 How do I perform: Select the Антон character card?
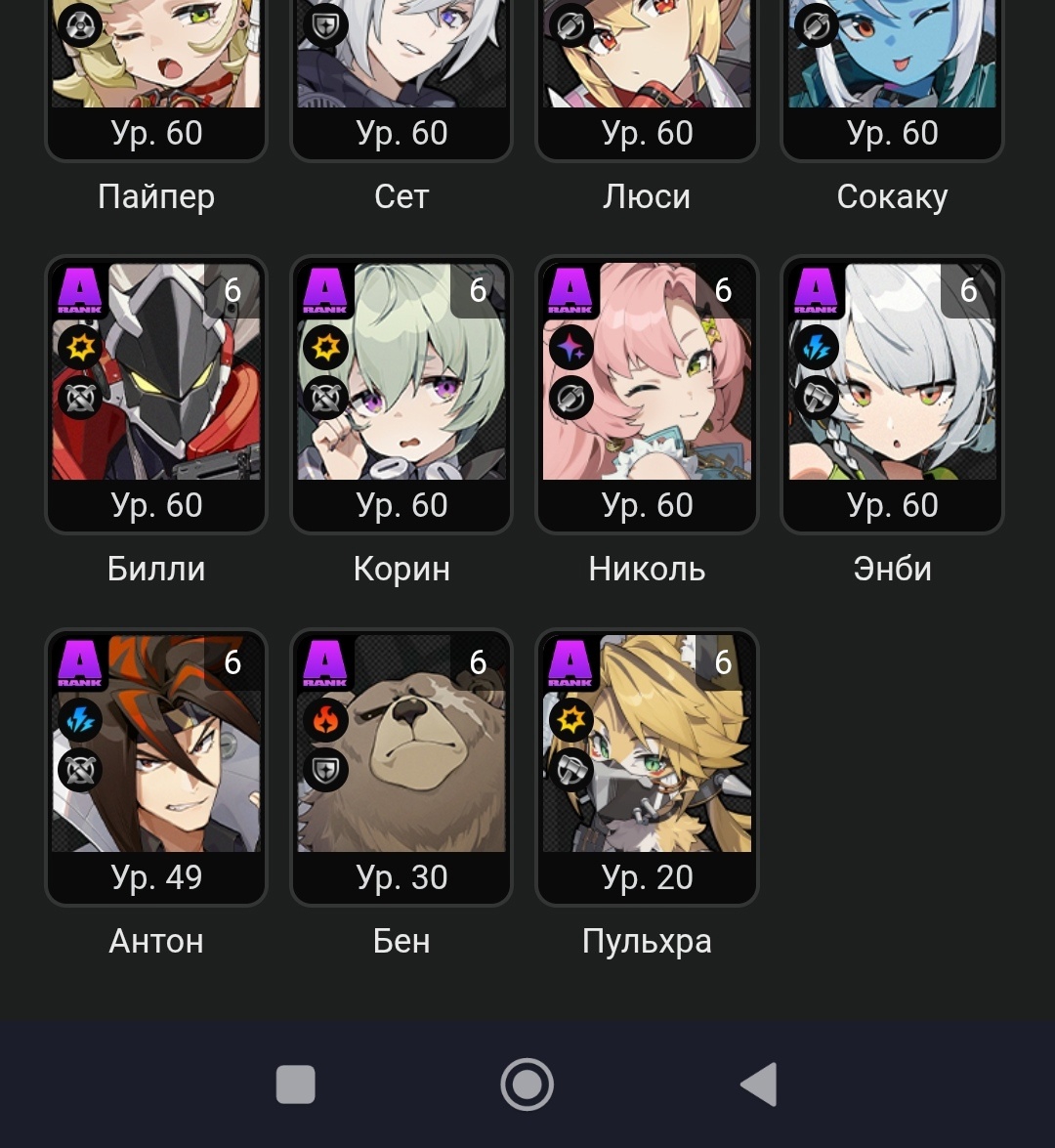coord(156,767)
